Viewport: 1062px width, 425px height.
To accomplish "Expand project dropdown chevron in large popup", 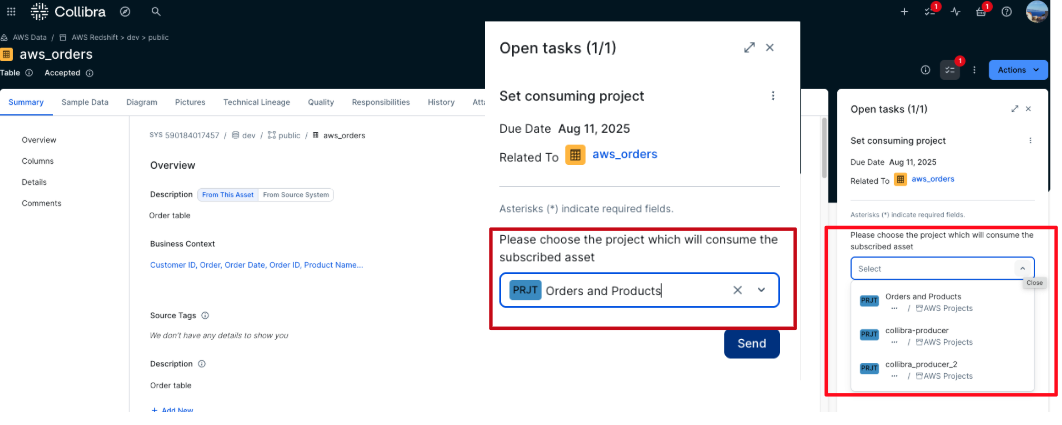I will point(761,290).
